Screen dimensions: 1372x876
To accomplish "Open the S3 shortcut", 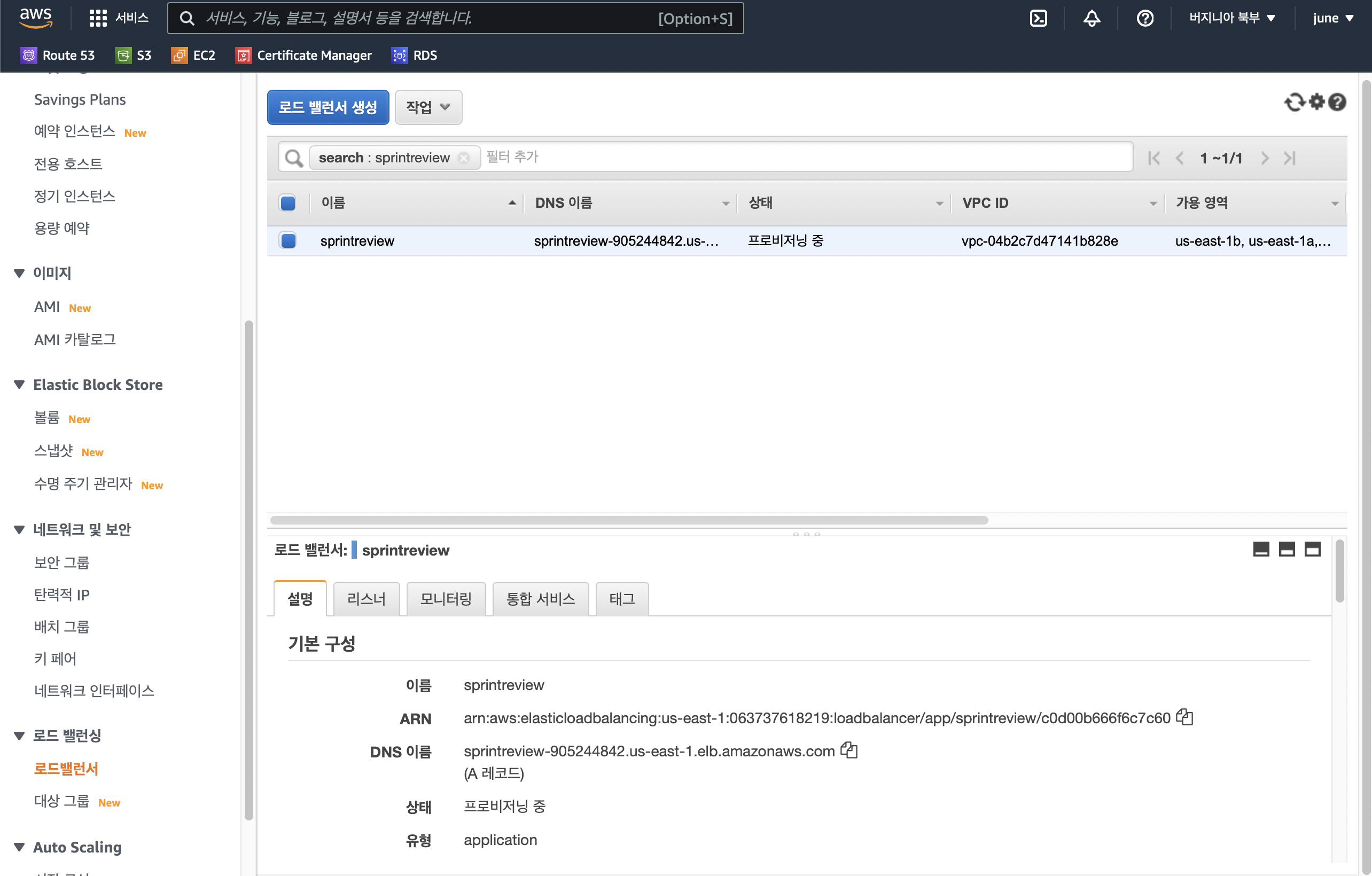I will (x=134, y=55).
